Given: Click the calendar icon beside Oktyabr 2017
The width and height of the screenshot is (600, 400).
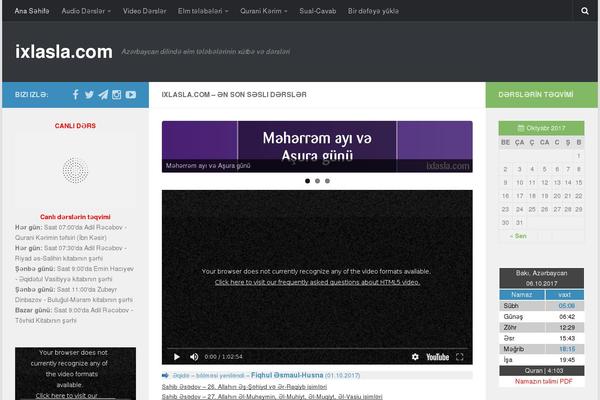Looking at the screenshot, I should 521,128.
